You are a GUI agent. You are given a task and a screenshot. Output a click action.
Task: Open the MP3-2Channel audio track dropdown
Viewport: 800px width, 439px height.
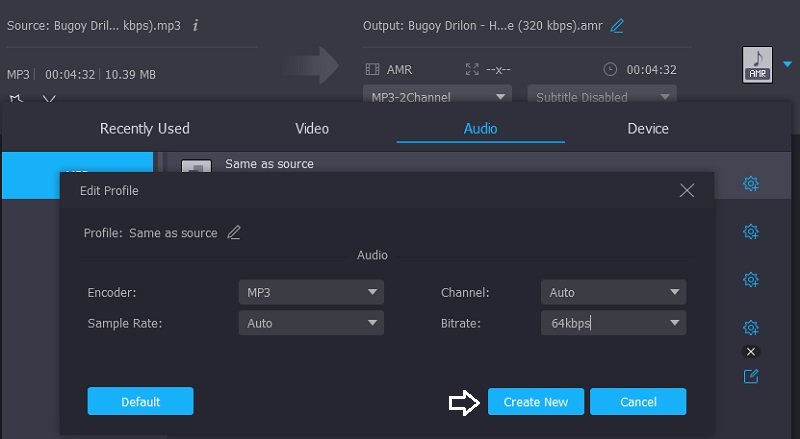(437, 97)
